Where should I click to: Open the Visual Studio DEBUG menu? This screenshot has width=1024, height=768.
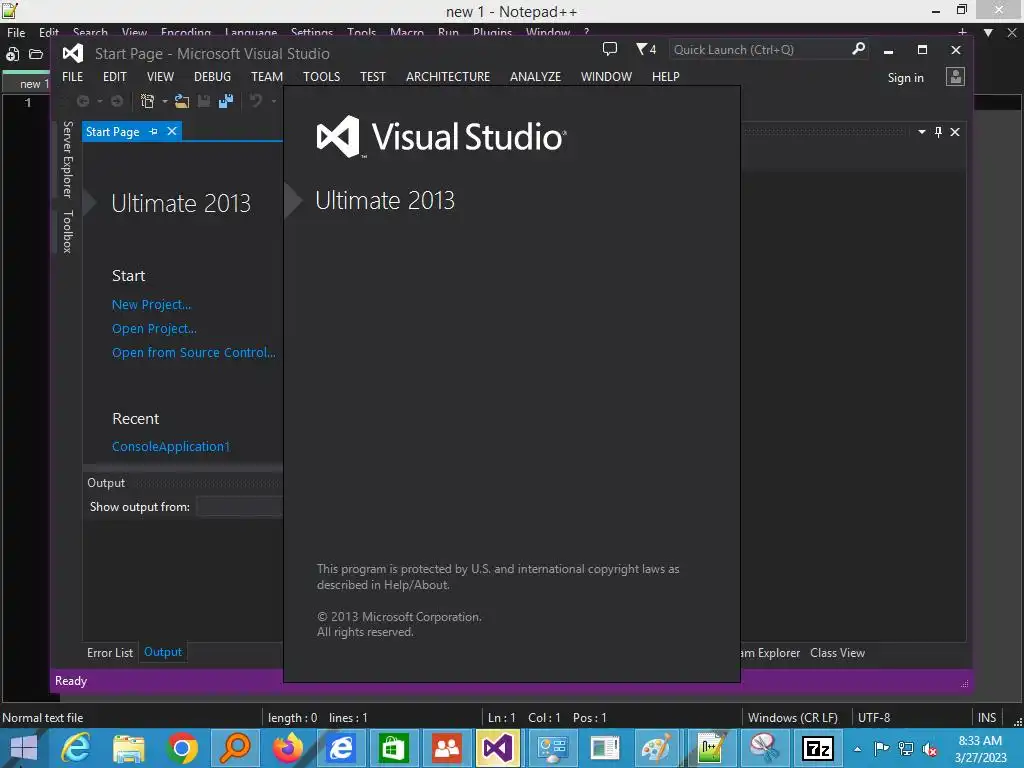tap(212, 76)
